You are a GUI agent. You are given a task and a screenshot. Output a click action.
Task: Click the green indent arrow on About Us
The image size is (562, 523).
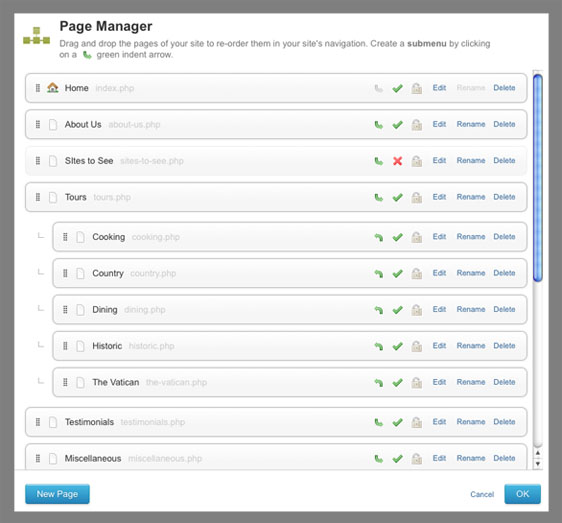(x=378, y=125)
